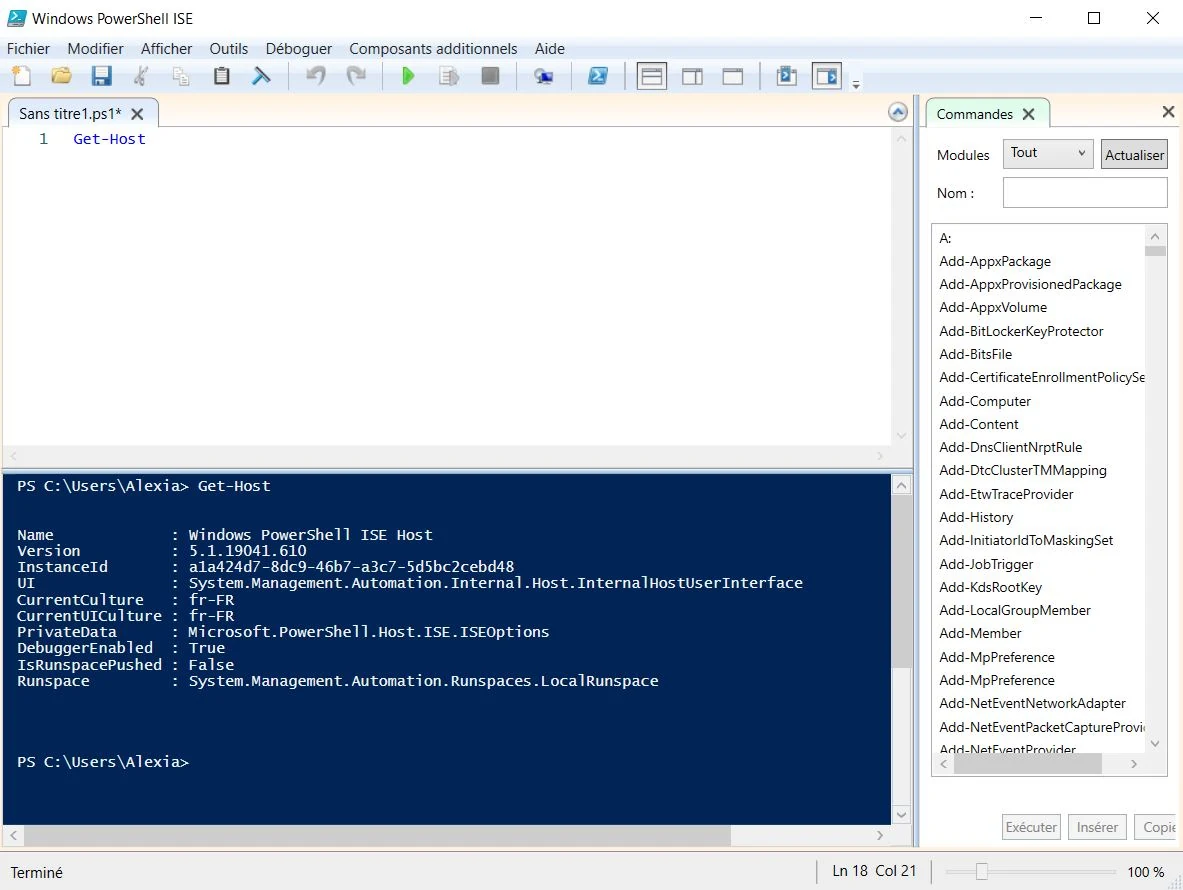This screenshot has width=1183, height=890.
Task: Select Add-AppxVolume command
Action: click(993, 308)
